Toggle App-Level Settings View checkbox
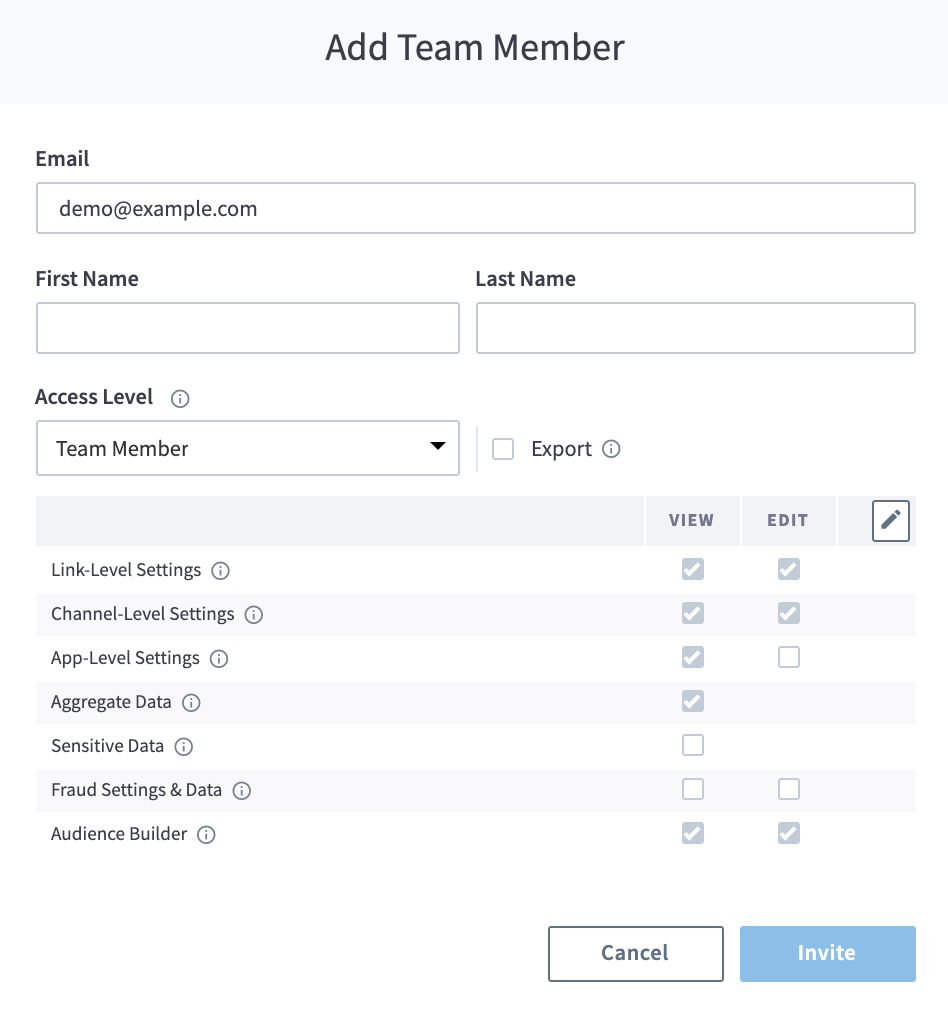This screenshot has height=1010, width=948. click(x=693, y=657)
